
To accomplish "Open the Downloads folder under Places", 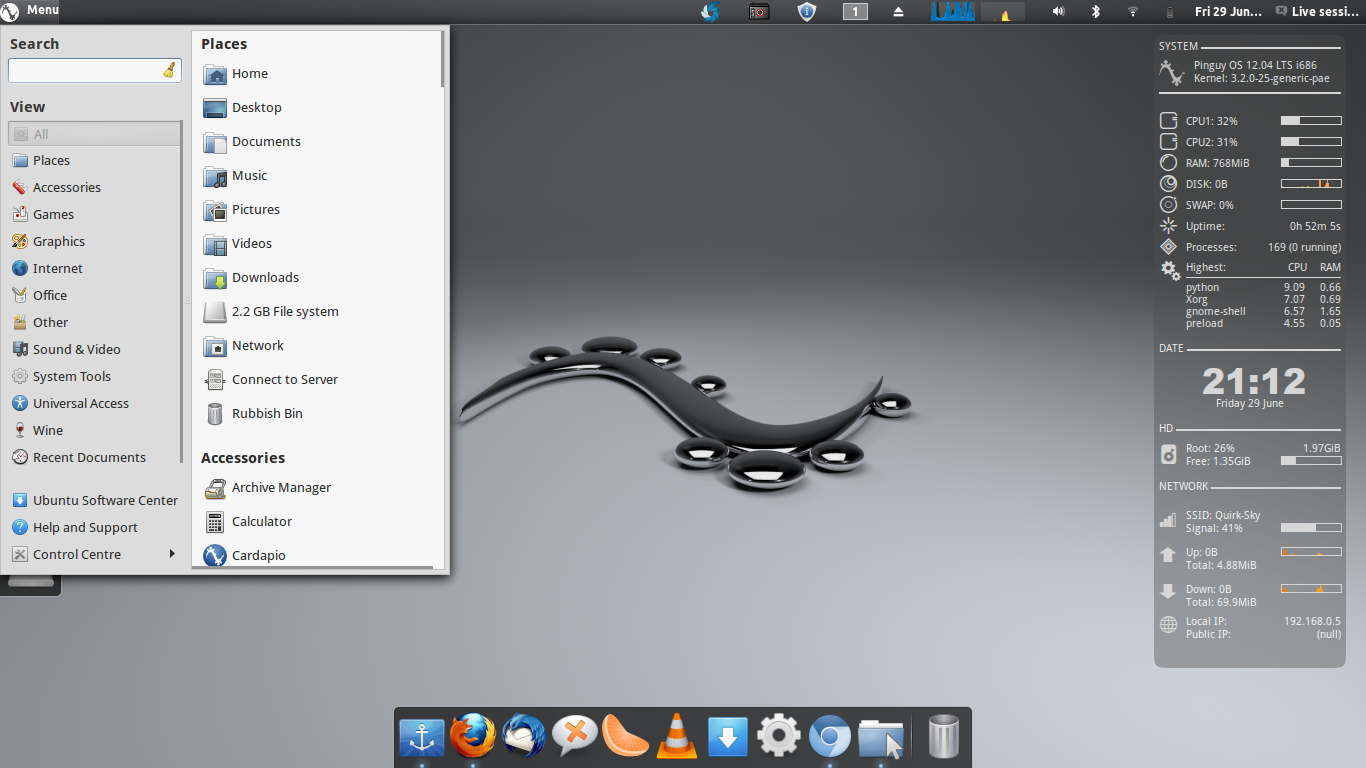I will 265,277.
